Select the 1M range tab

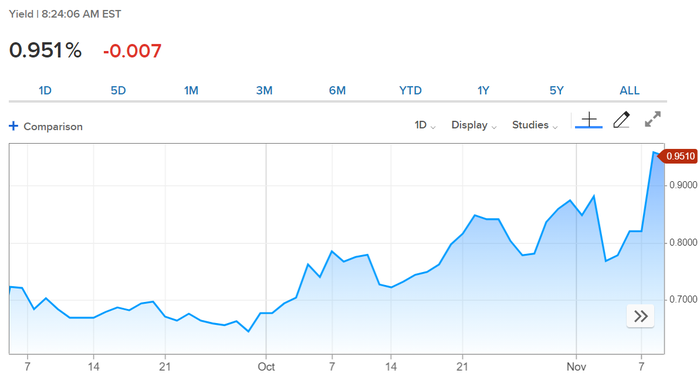pos(191,91)
